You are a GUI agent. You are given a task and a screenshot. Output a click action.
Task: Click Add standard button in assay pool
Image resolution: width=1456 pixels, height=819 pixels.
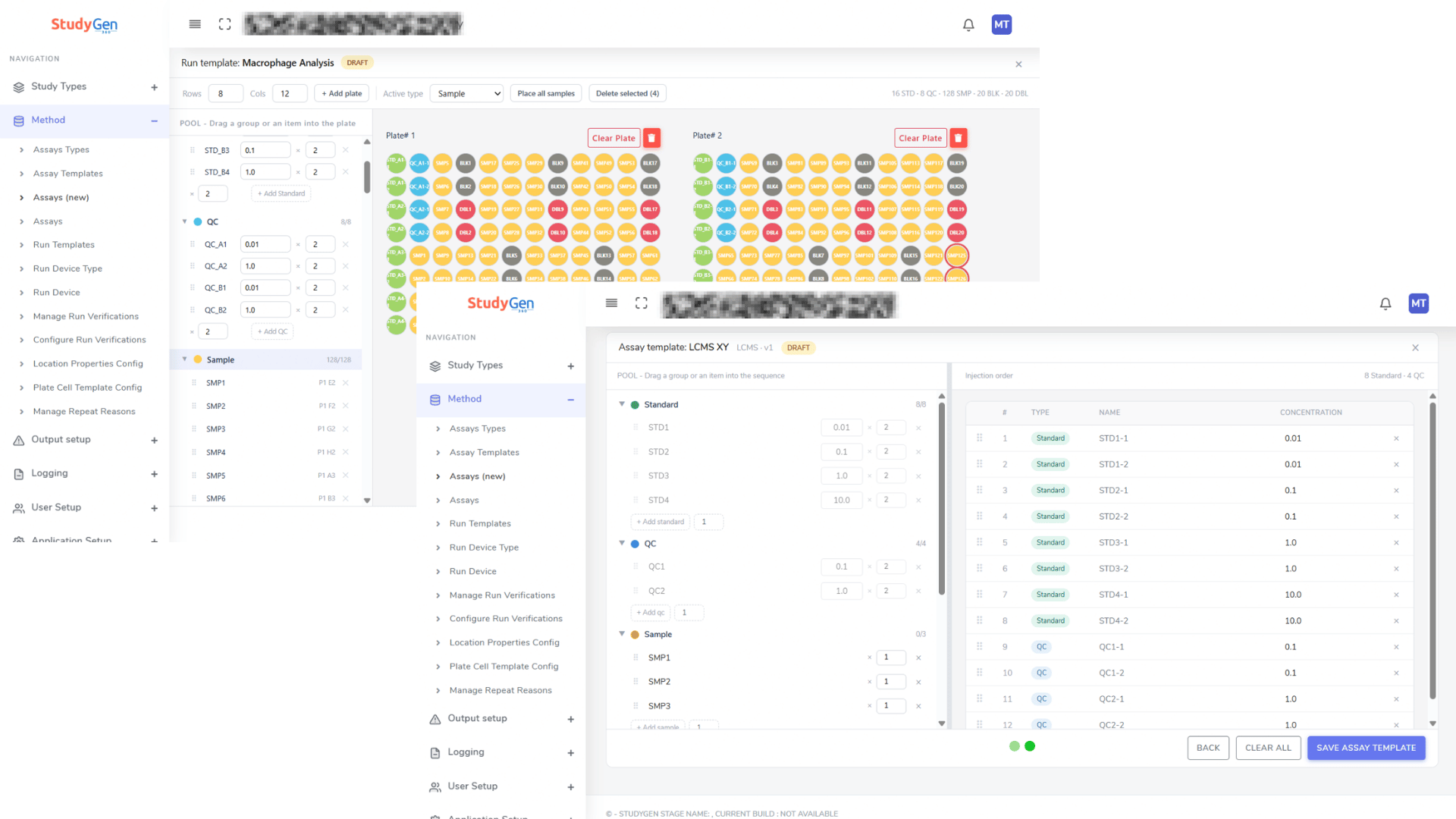pos(660,522)
